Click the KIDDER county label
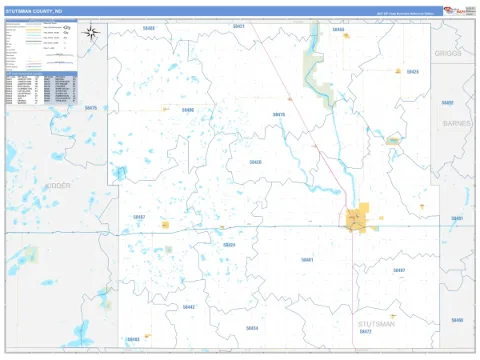This screenshot has width=480, height=360. pos(58,186)
